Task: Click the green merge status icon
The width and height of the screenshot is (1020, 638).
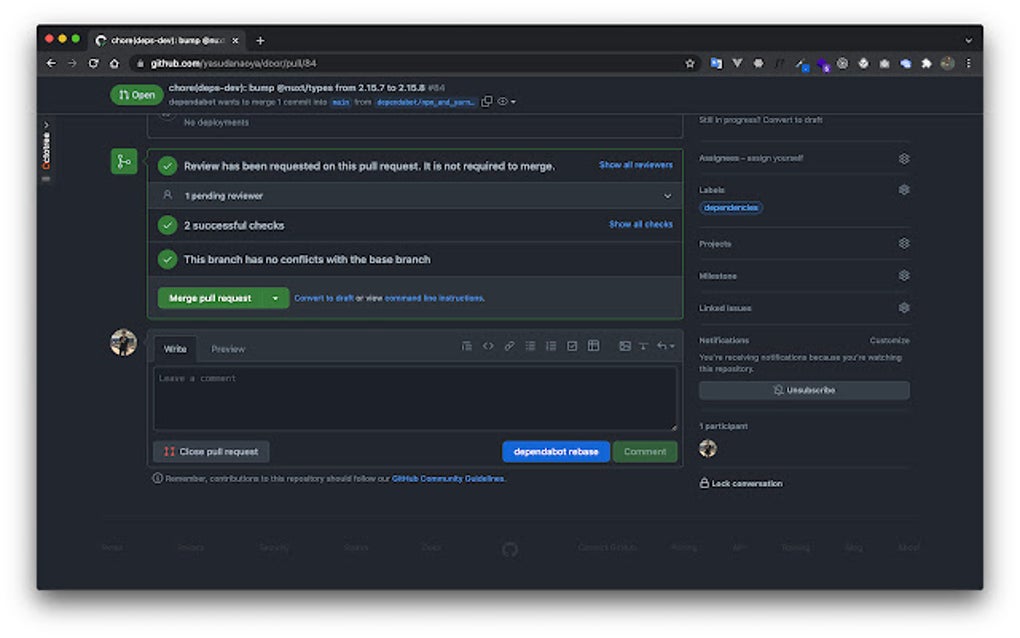Action: click(x=124, y=161)
